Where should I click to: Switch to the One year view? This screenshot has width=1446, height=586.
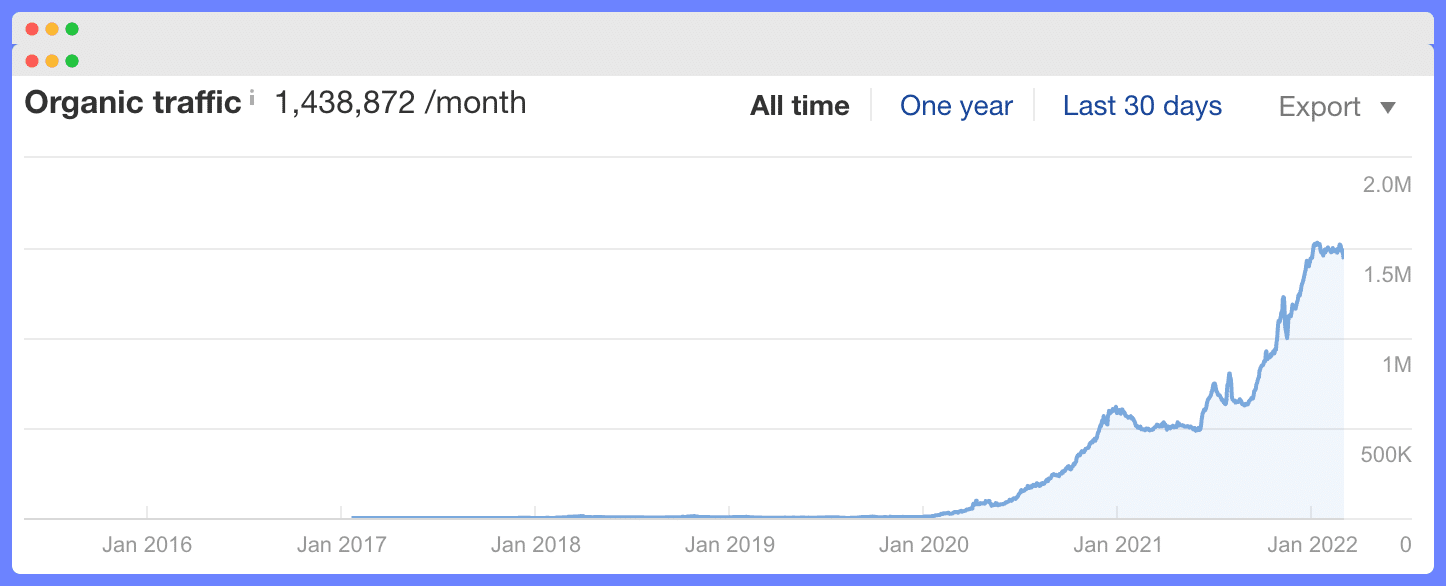coord(956,106)
